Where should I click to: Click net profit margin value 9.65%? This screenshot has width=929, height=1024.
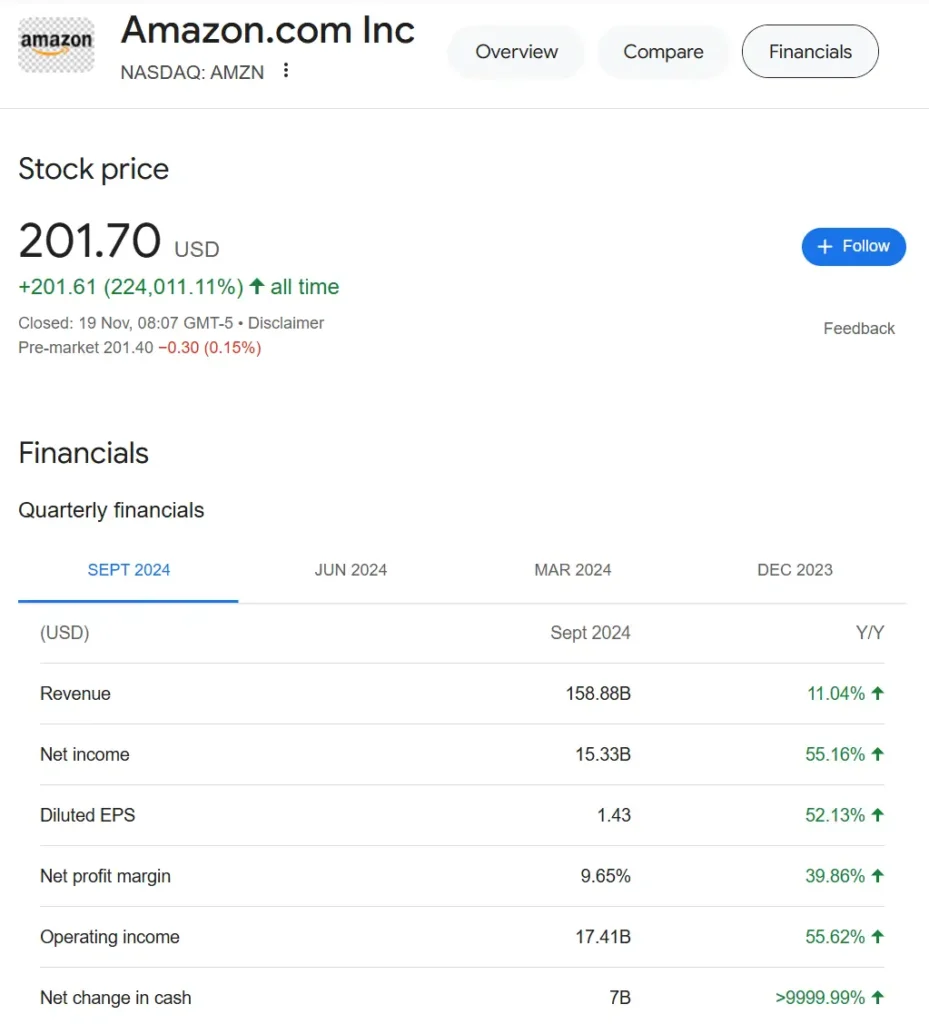[605, 876]
